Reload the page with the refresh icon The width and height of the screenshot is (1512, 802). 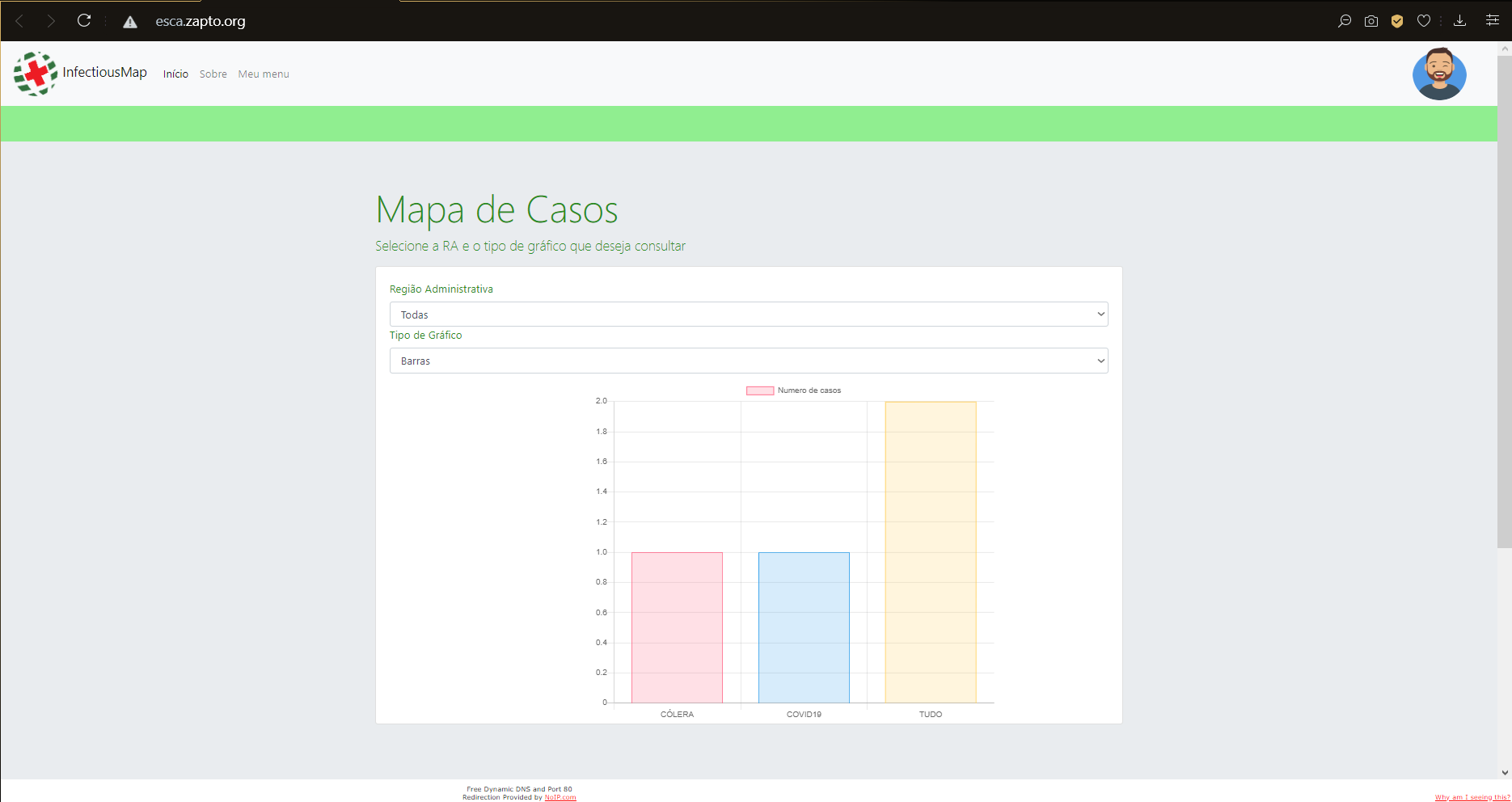84,21
